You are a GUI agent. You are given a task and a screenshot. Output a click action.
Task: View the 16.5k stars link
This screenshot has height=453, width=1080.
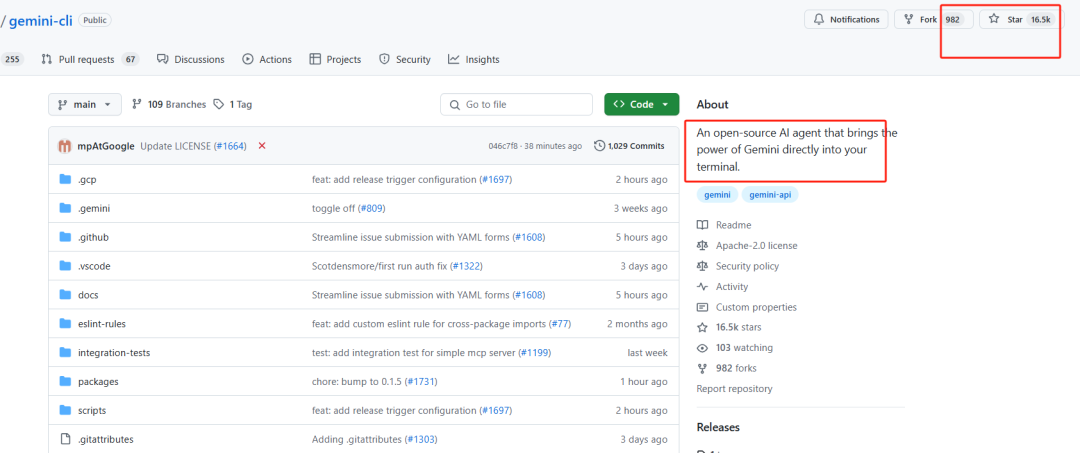point(730,327)
